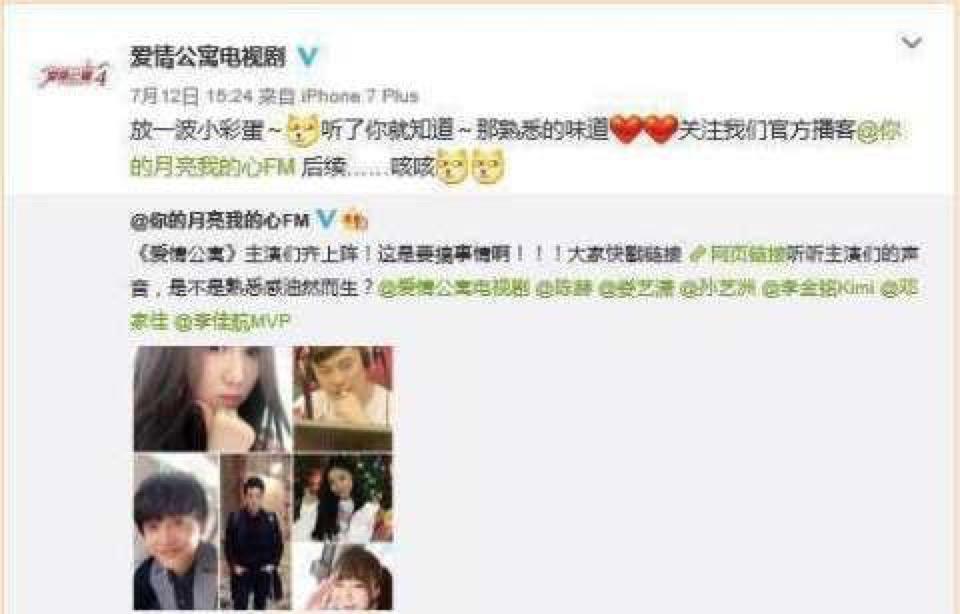Click the pair of doge emojis after 咳咳
The height and width of the screenshot is (614, 960).
click(x=470, y=165)
